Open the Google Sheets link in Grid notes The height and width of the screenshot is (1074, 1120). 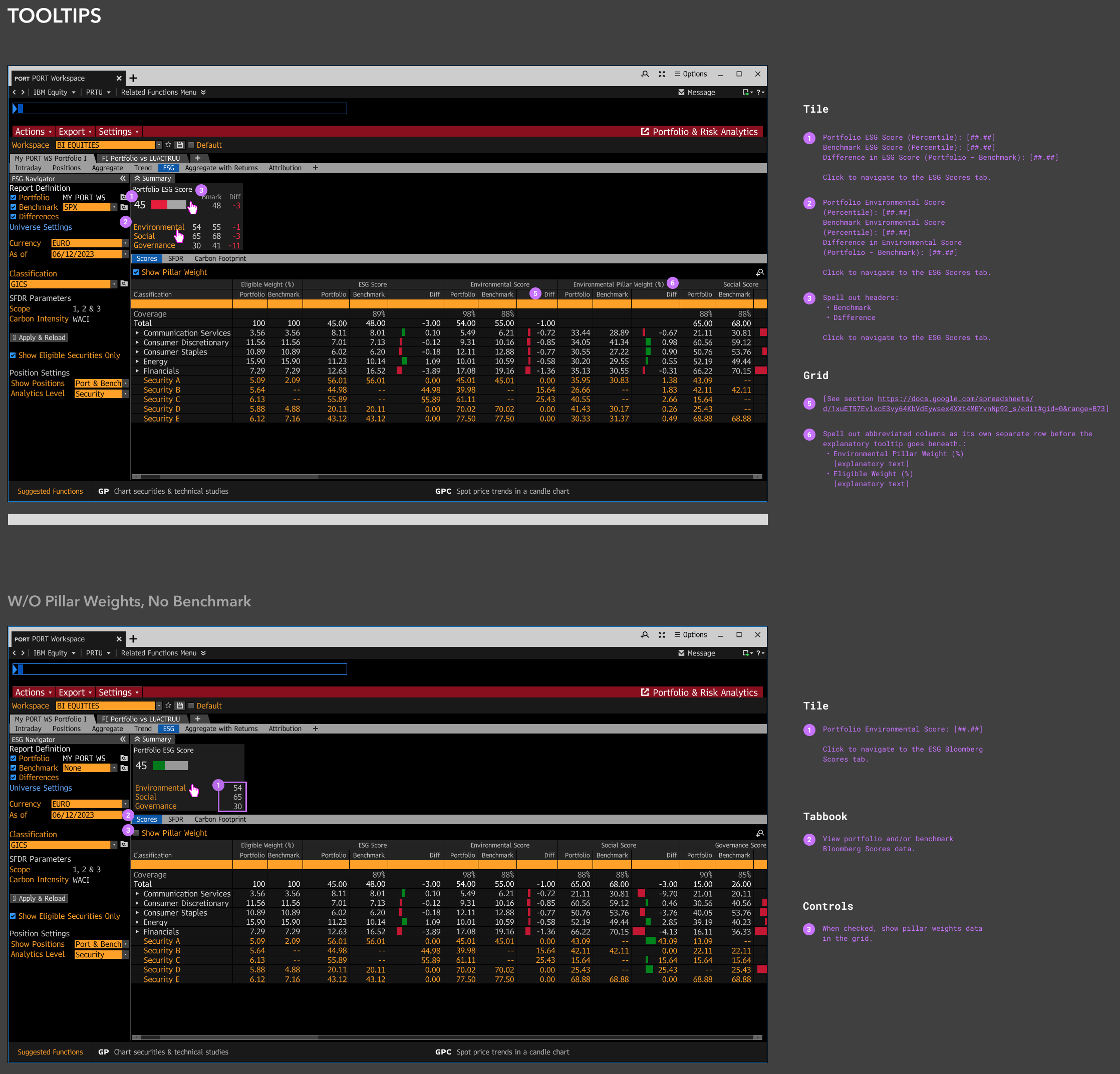(955, 400)
